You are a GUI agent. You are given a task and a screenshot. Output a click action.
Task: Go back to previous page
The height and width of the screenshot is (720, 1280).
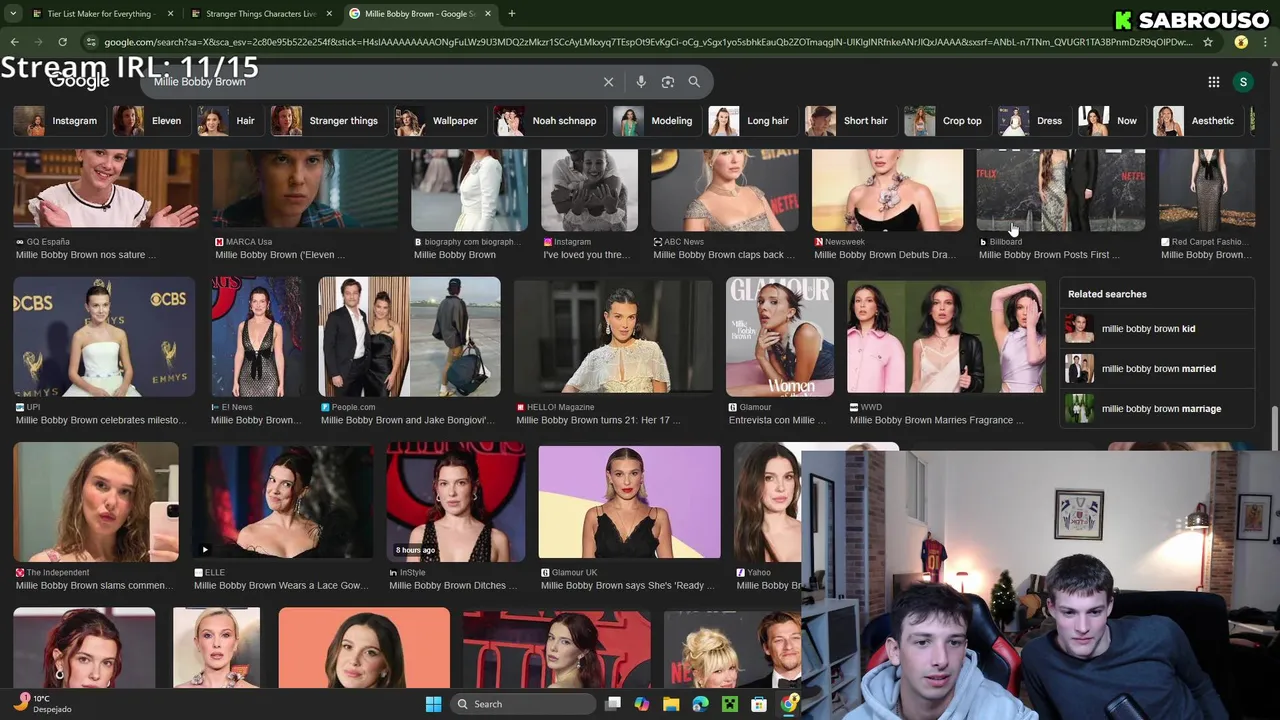pos(14,42)
